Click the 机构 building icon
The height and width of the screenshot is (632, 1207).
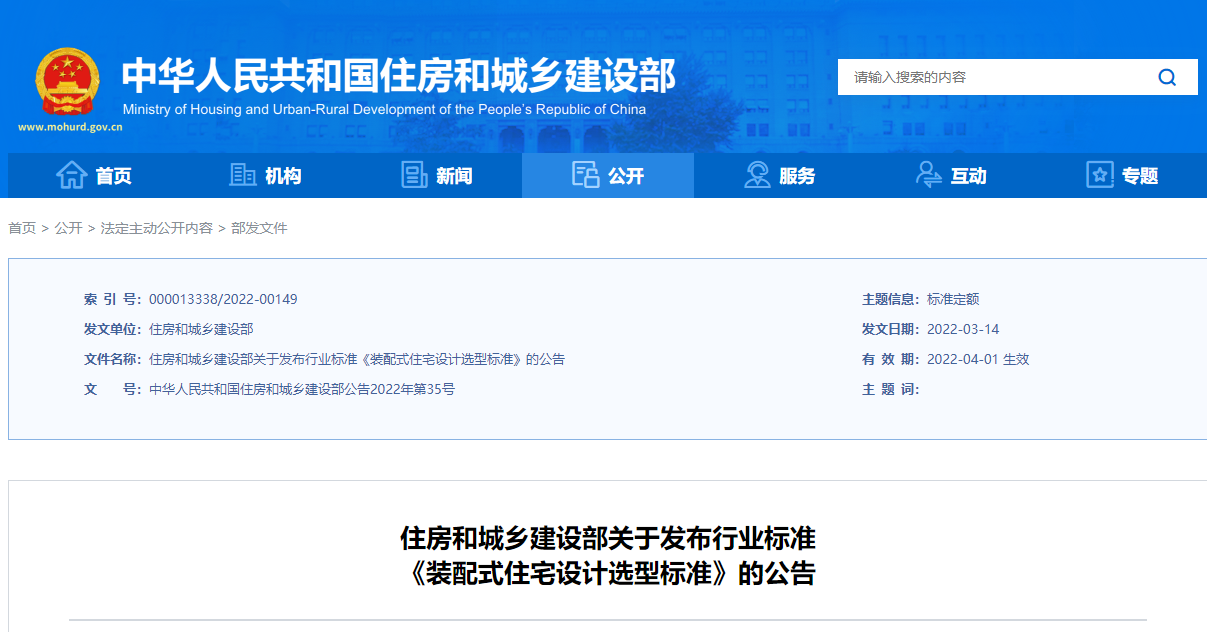point(243,175)
